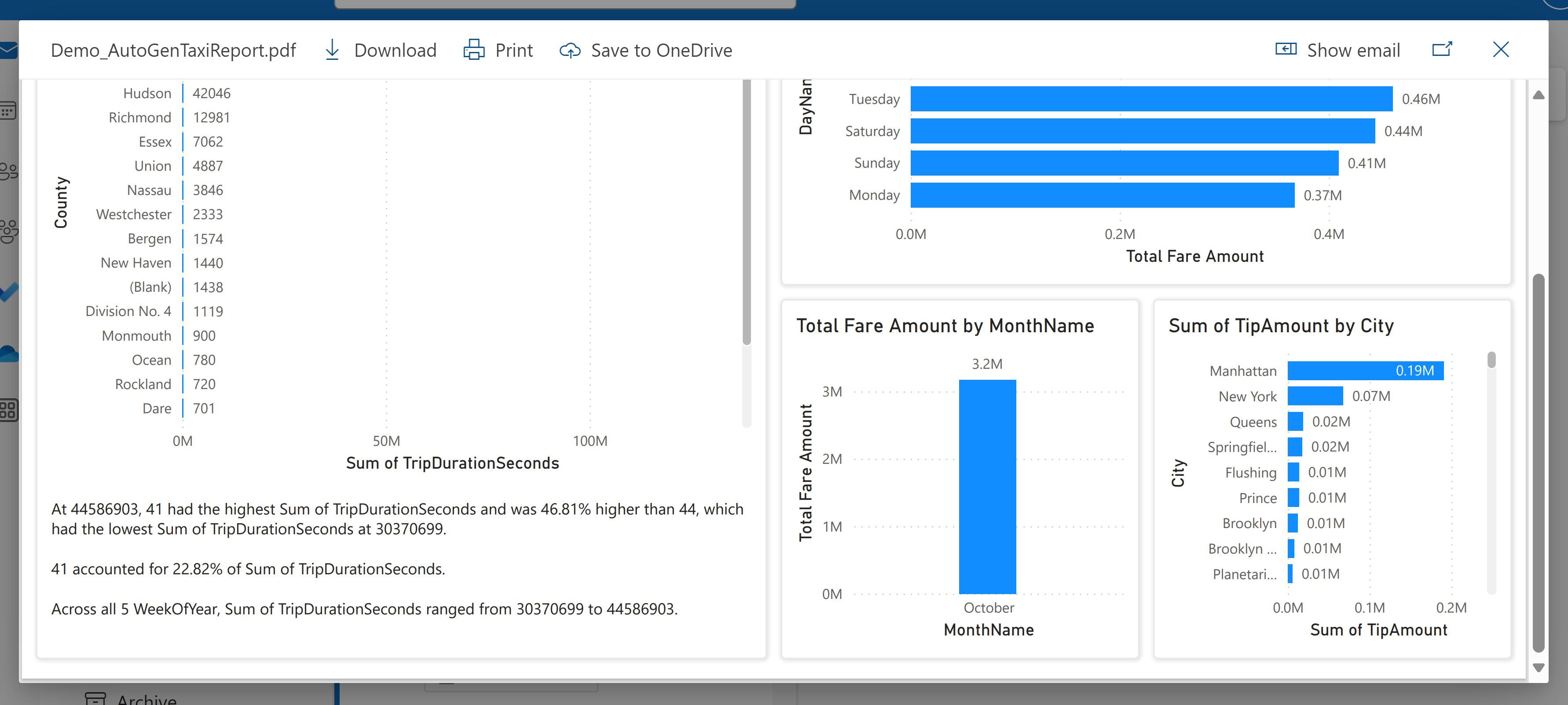Click the Download icon in the PDF toolbar
Image resolution: width=1568 pixels, height=705 pixels.
coord(332,50)
